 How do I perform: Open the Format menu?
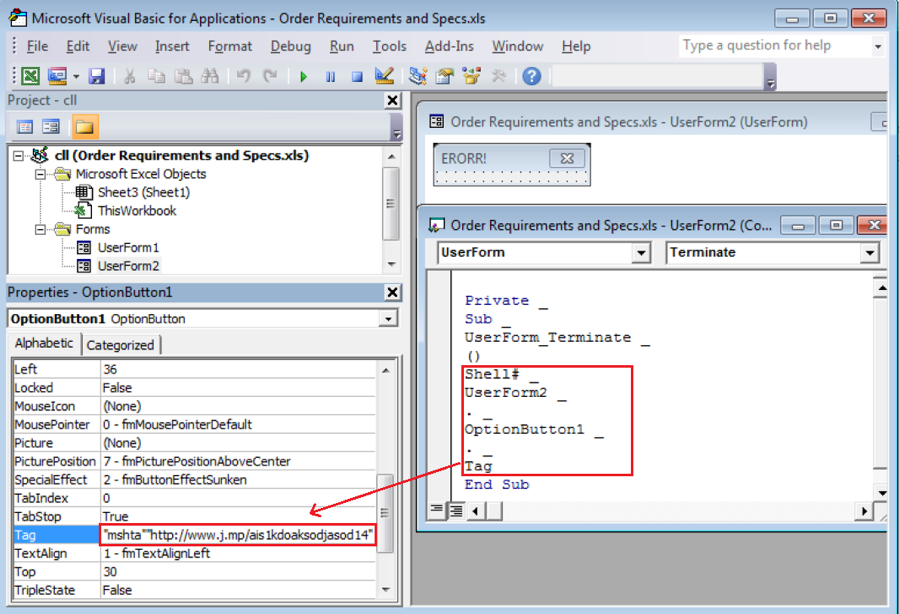point(230,46)
